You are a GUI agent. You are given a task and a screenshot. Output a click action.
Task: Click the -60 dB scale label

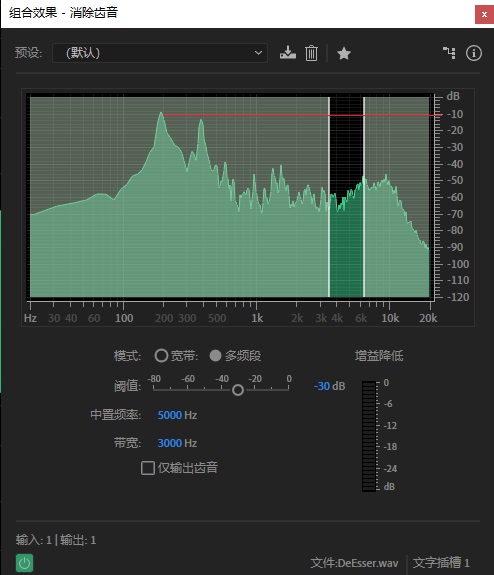455,197
